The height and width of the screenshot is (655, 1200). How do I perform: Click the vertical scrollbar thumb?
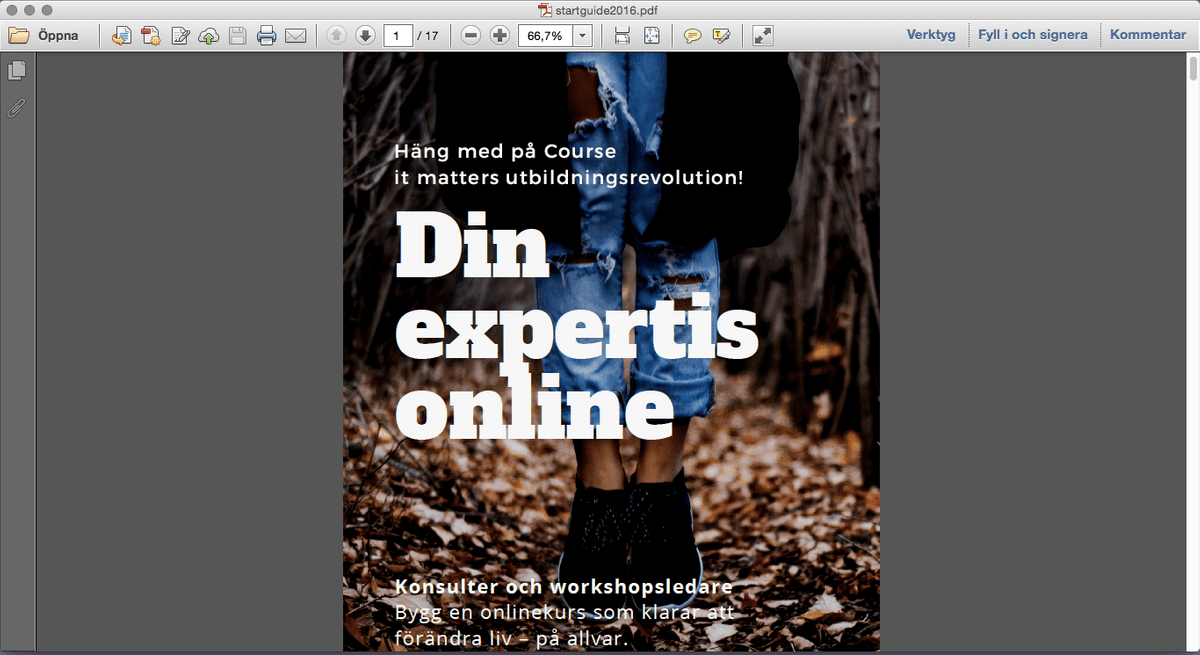click(1193, 70)
